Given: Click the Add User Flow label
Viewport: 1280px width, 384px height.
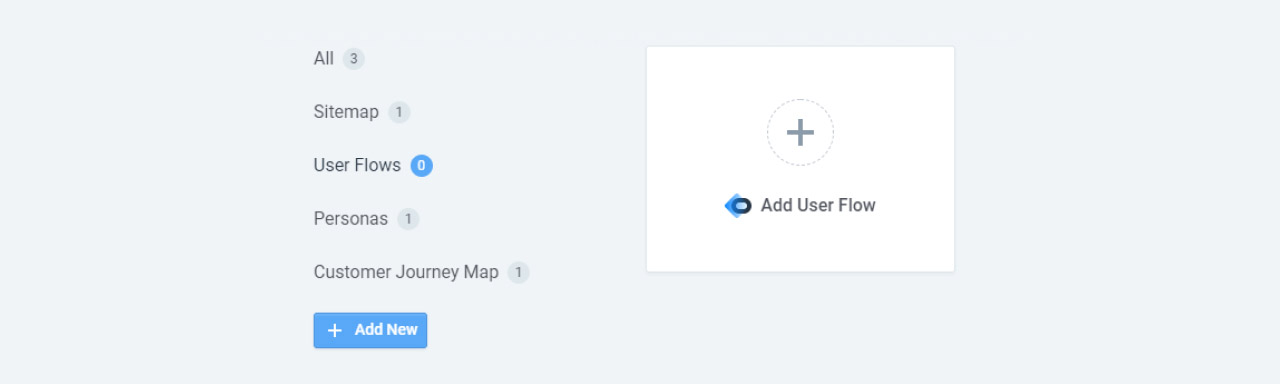Looking at the screenshot, I should point(818,206).
